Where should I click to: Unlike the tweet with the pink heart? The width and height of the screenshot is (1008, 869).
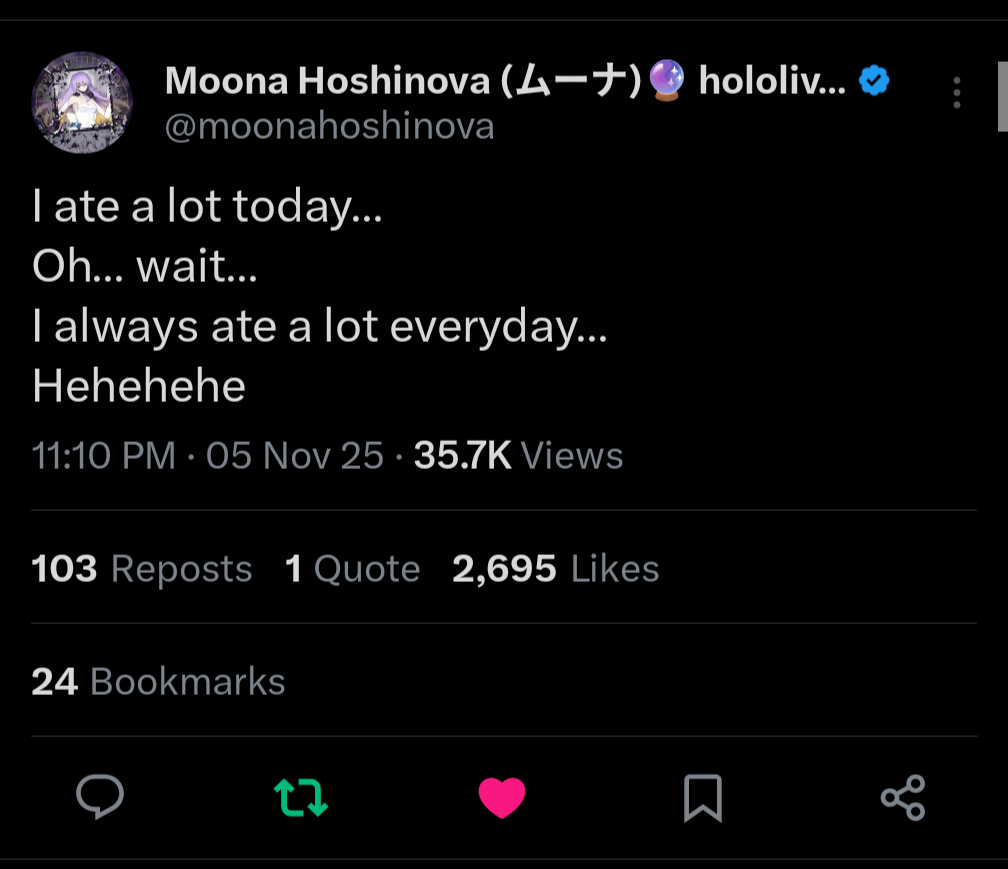pos(502,798)
